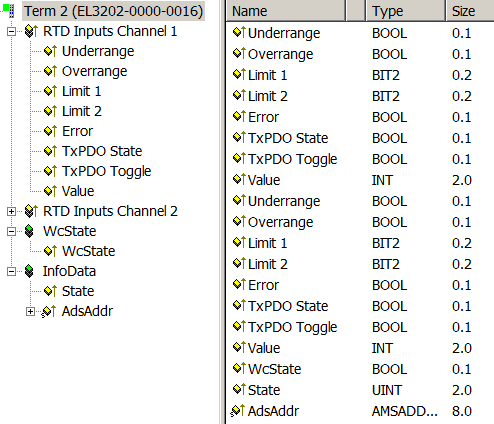This screenshot has height=424, width=494.
Task: Sort the list by the Type column header
Action: pos(406,11)
